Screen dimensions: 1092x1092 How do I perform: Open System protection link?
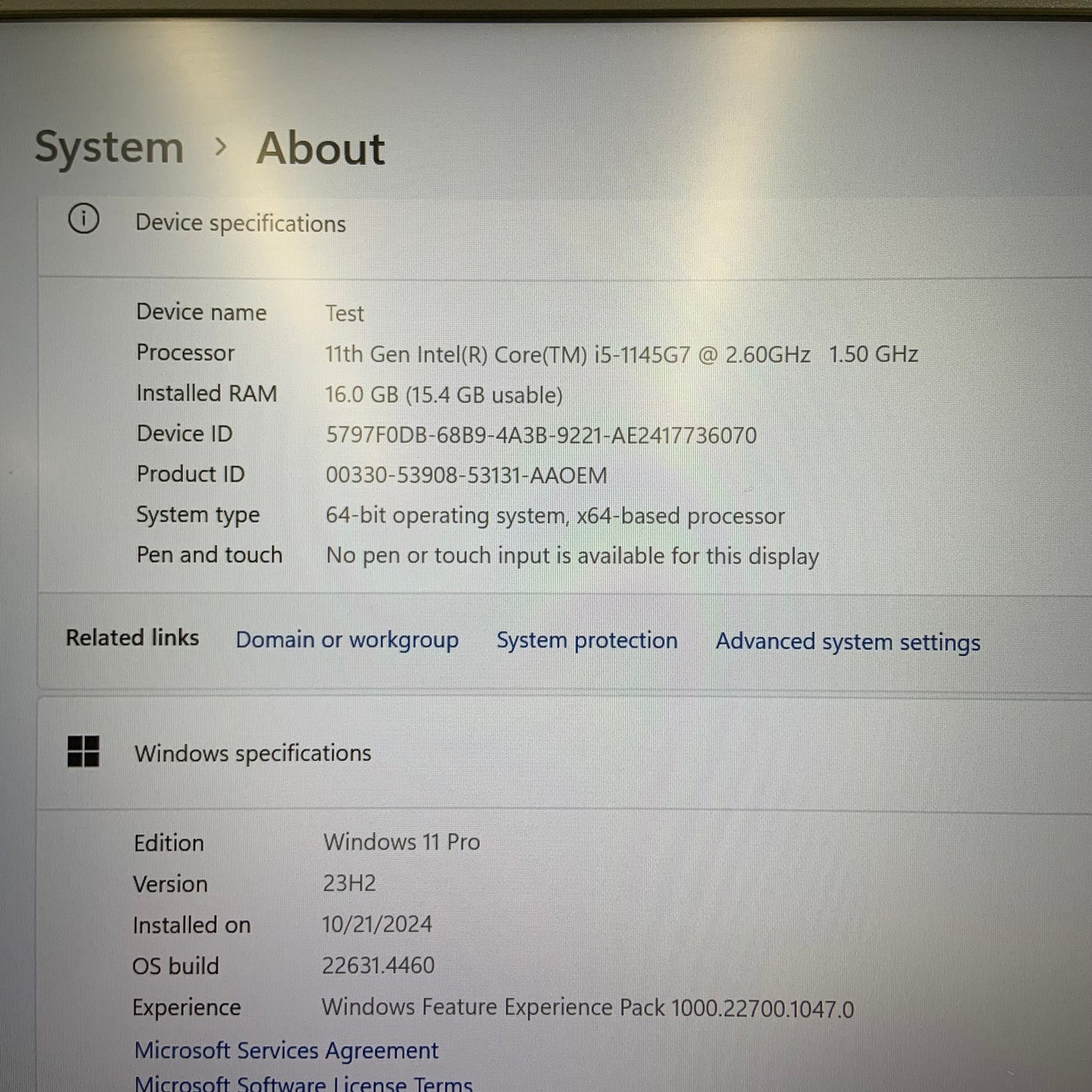(x=587, y=641)
